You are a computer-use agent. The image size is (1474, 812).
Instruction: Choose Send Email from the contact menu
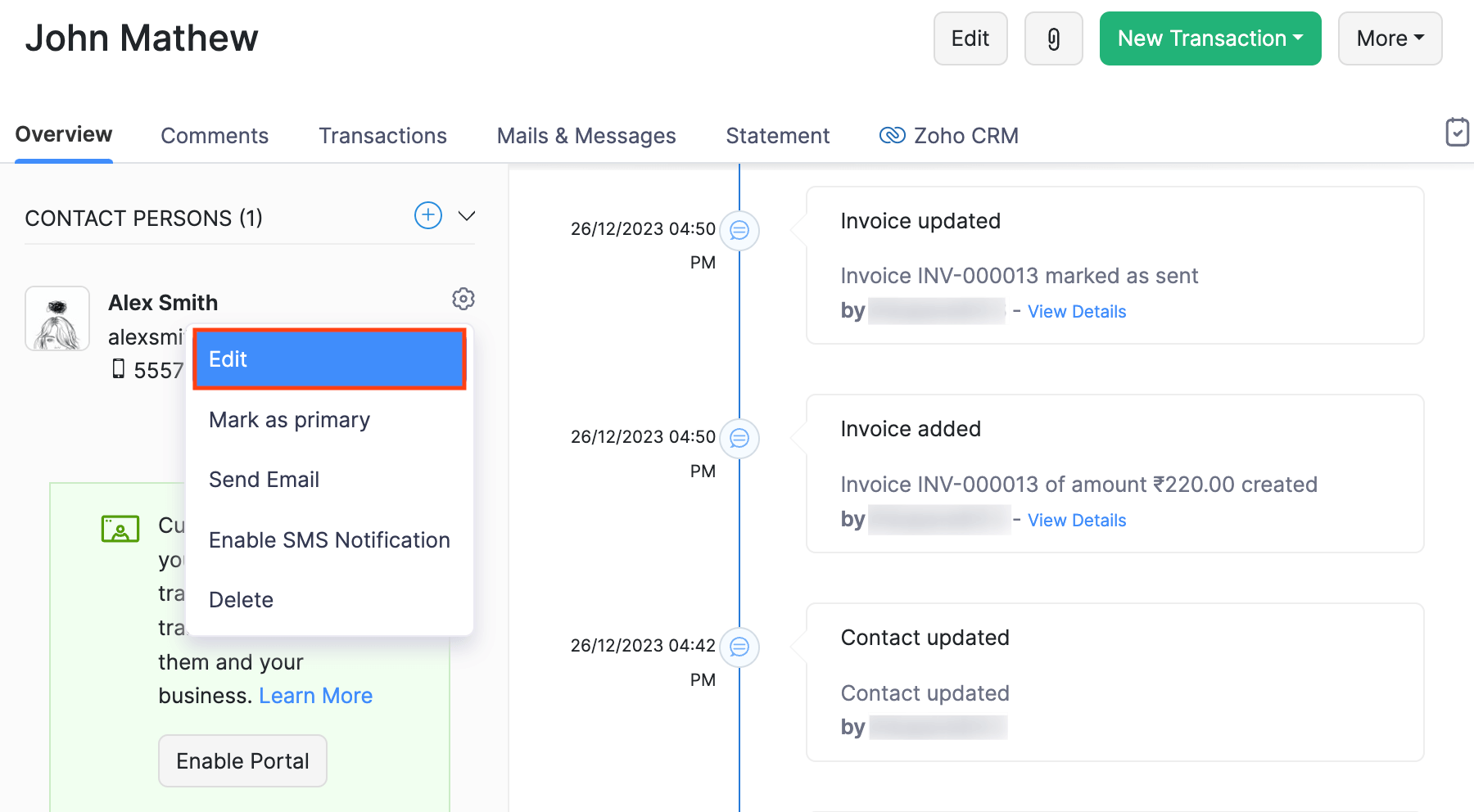click(x=264, y=479)
